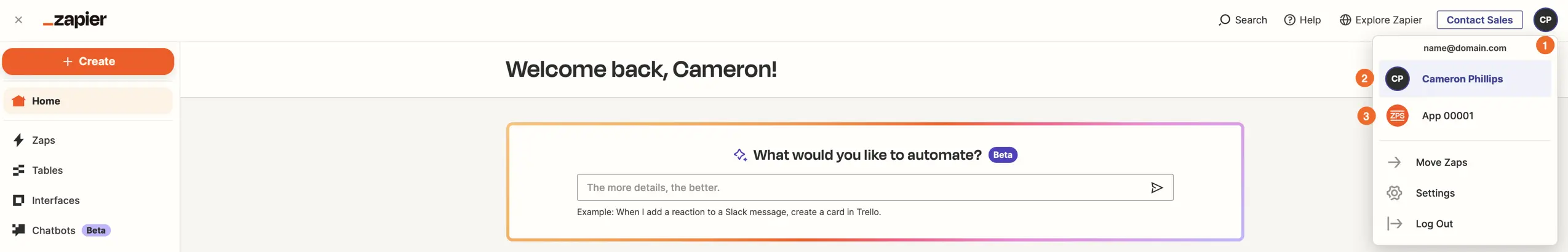Screen dimensions: 1568x252
Task: Open Tables from the sidebar icon
Action: 18,170
